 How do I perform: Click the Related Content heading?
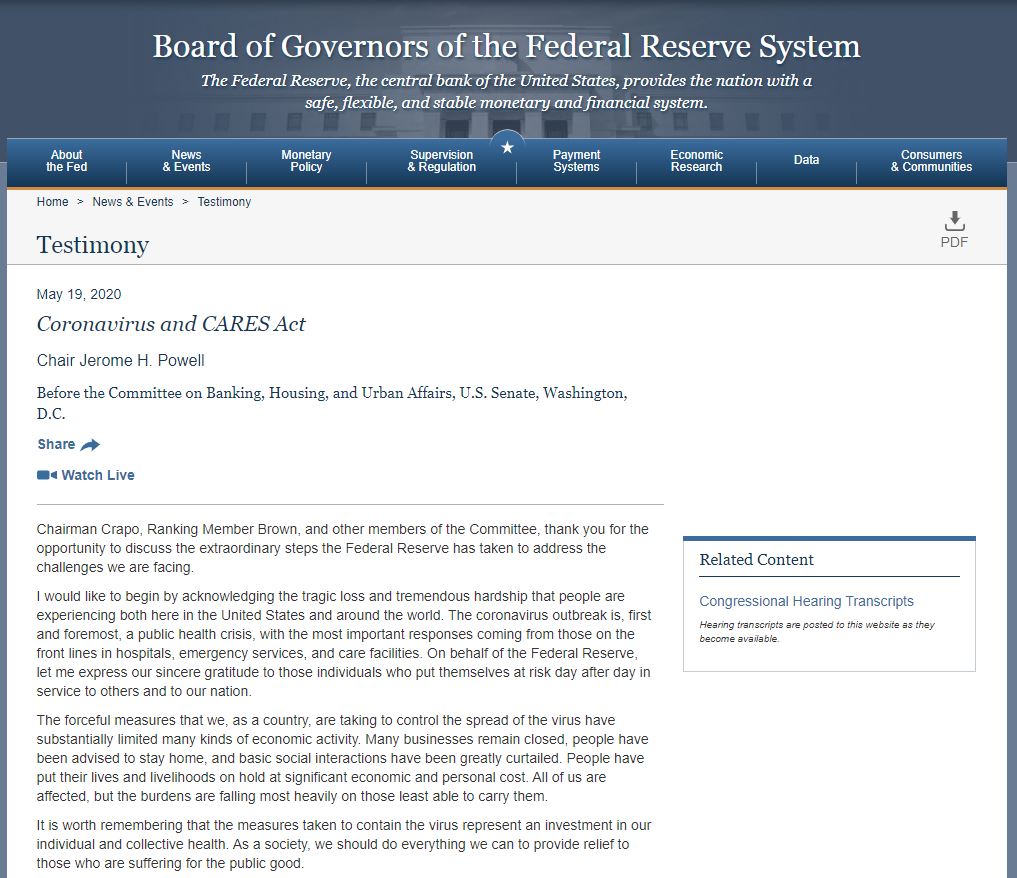(756, 560)
